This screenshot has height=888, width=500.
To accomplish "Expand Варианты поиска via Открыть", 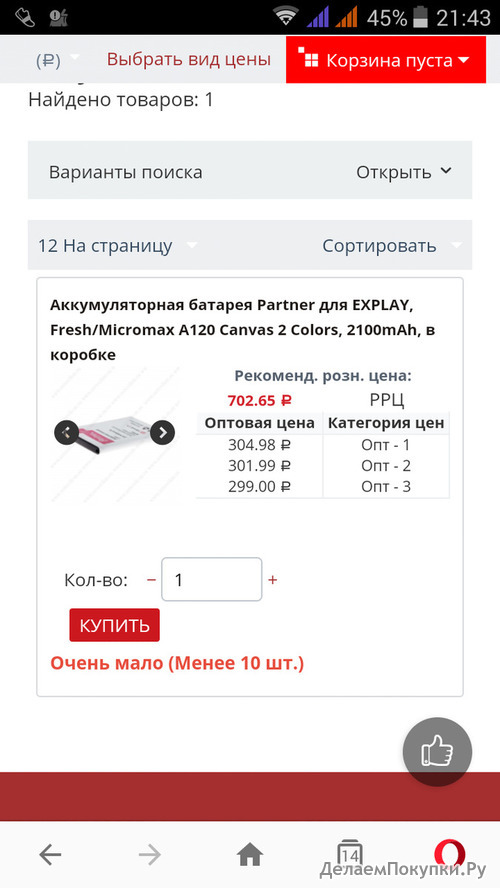I will [x=403, y=172].
